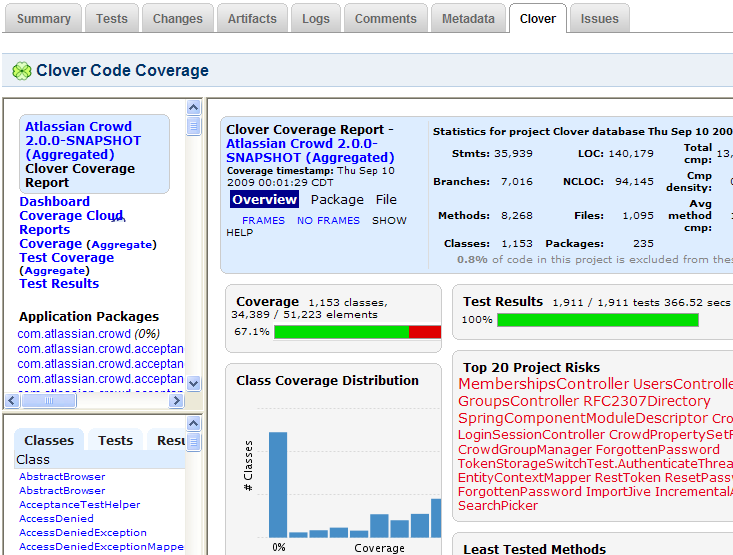Click the SHOW HELP link

pos(316,226)
